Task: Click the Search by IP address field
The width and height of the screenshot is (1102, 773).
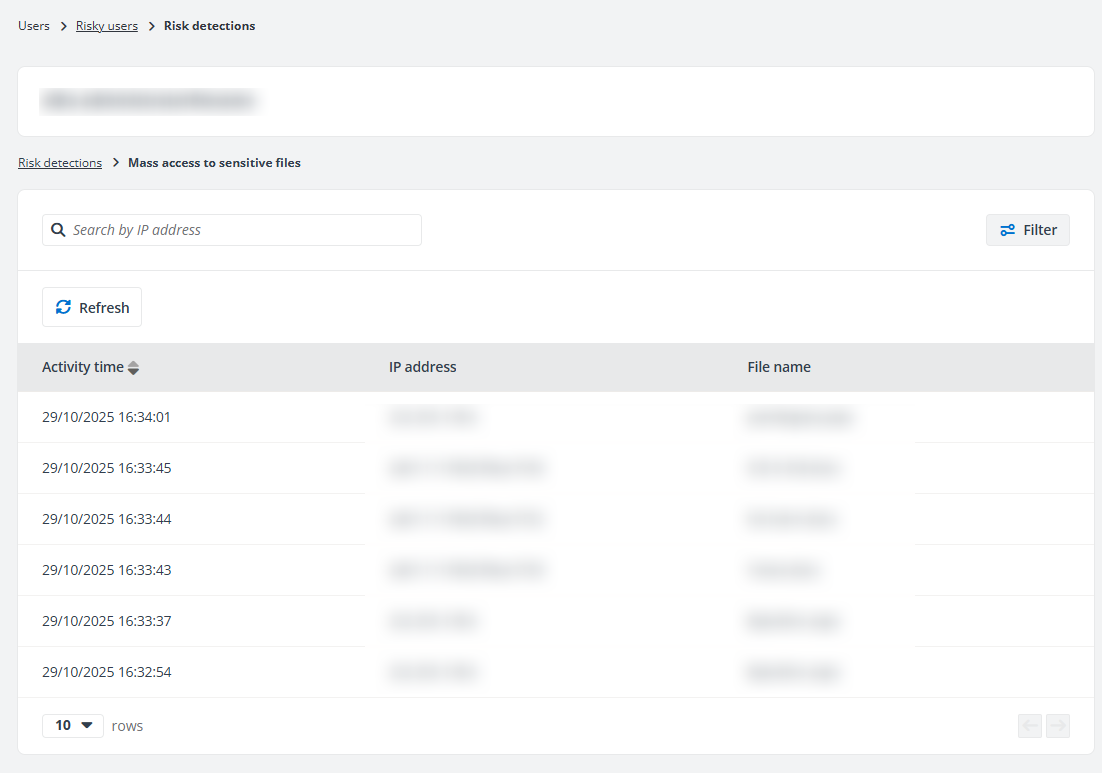Action: click(x=231, y=229)
